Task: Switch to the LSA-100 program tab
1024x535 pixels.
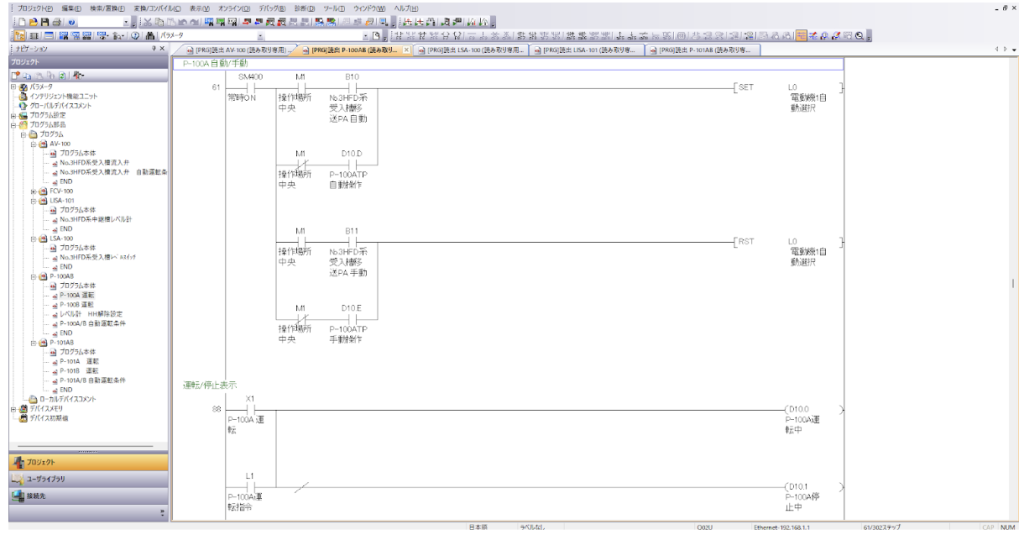Action: (x=472, y=50)
